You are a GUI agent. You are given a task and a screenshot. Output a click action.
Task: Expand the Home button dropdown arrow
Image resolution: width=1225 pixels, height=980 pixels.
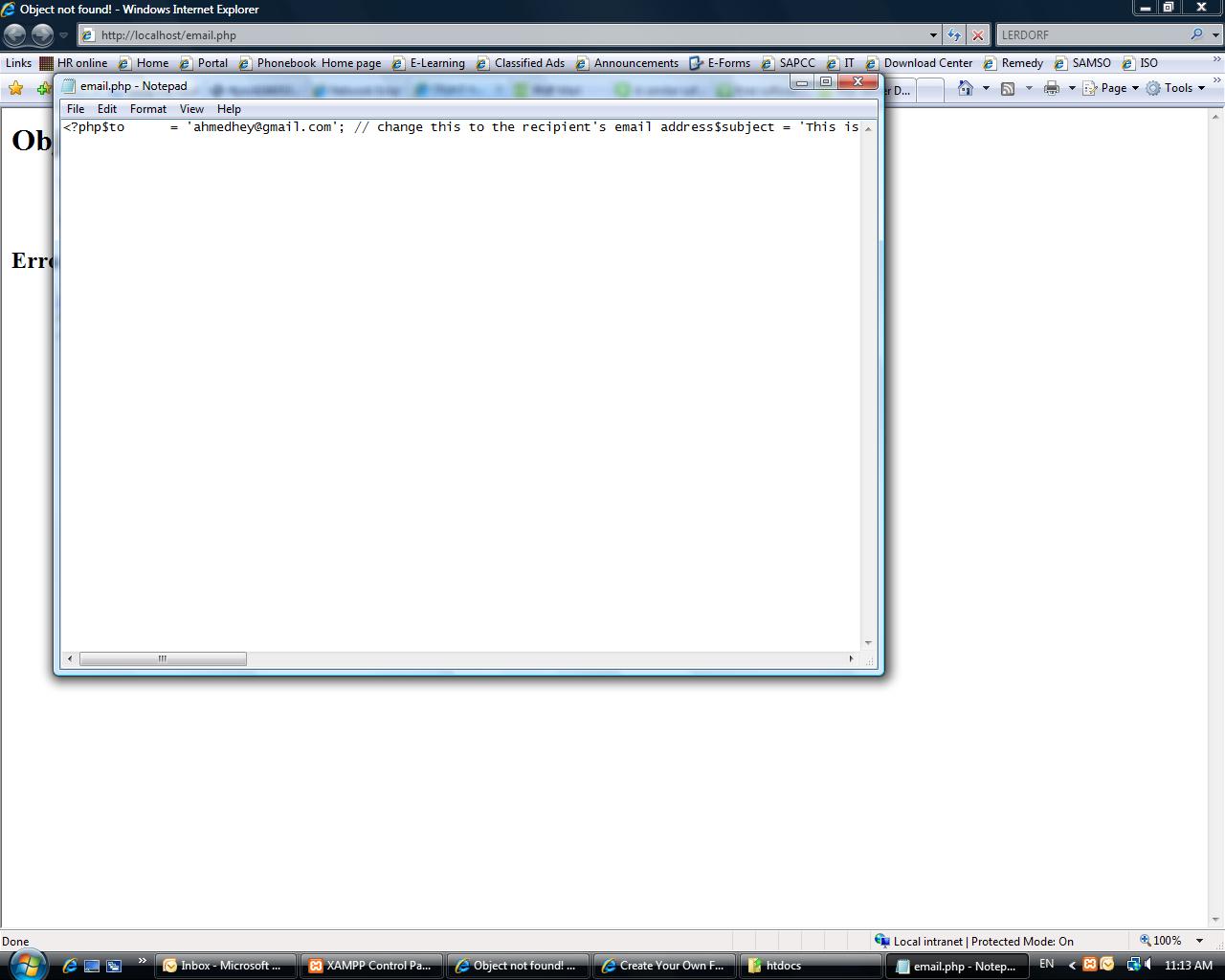[x=986, y=88]
